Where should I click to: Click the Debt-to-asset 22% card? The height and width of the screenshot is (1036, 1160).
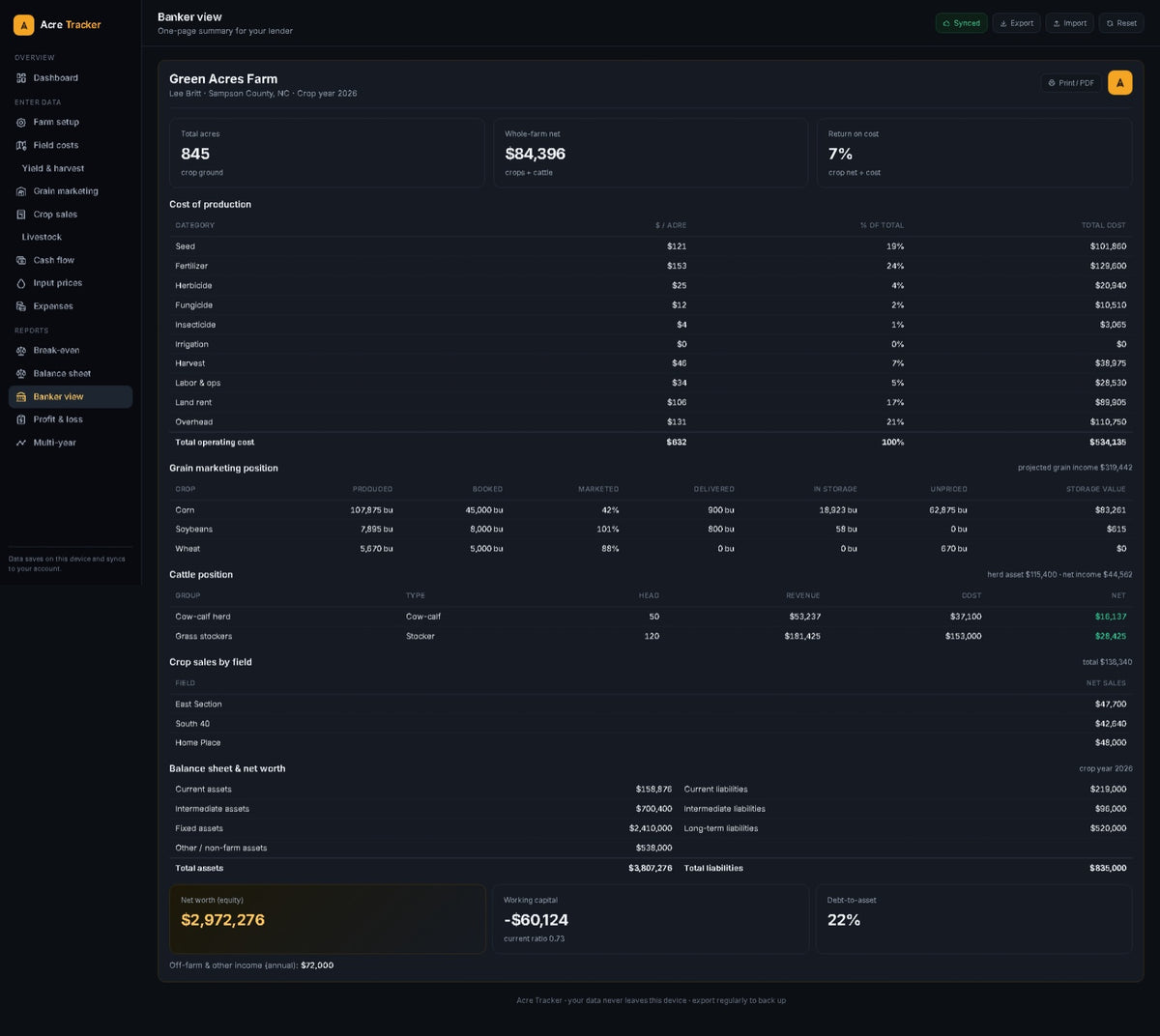973,919
